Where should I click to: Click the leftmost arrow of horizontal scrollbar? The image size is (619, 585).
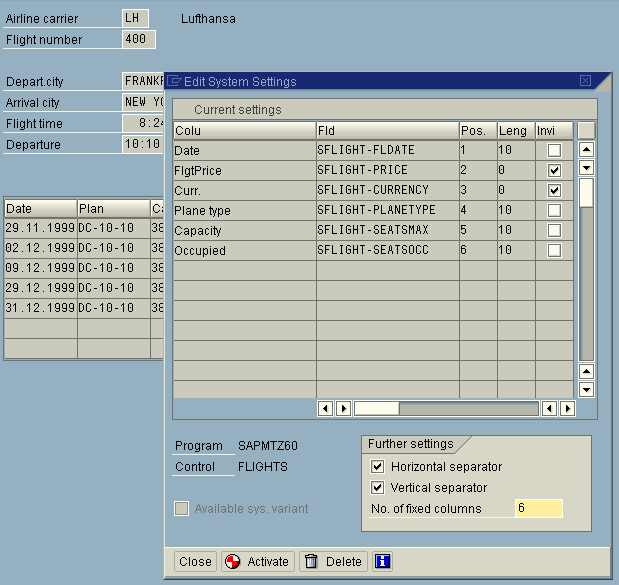325,408
